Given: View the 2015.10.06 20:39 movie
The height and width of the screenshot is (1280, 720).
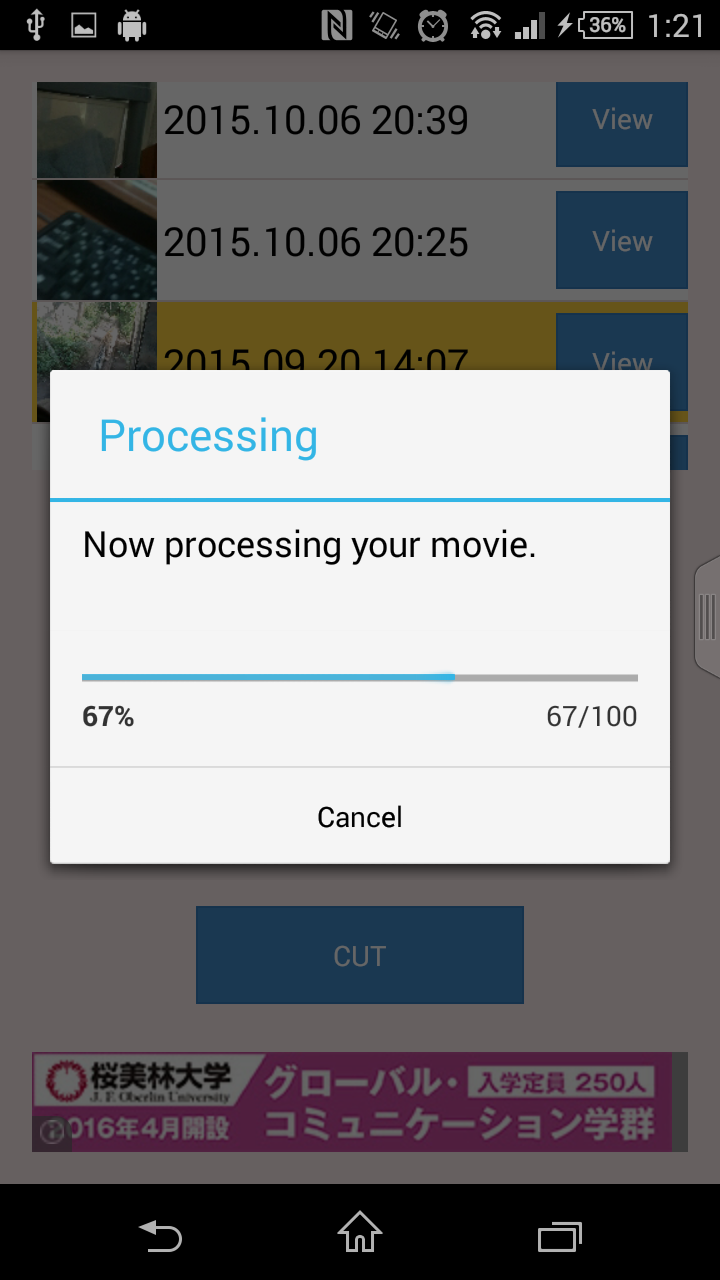Looking at the screenshot, I should coord(621,123).
